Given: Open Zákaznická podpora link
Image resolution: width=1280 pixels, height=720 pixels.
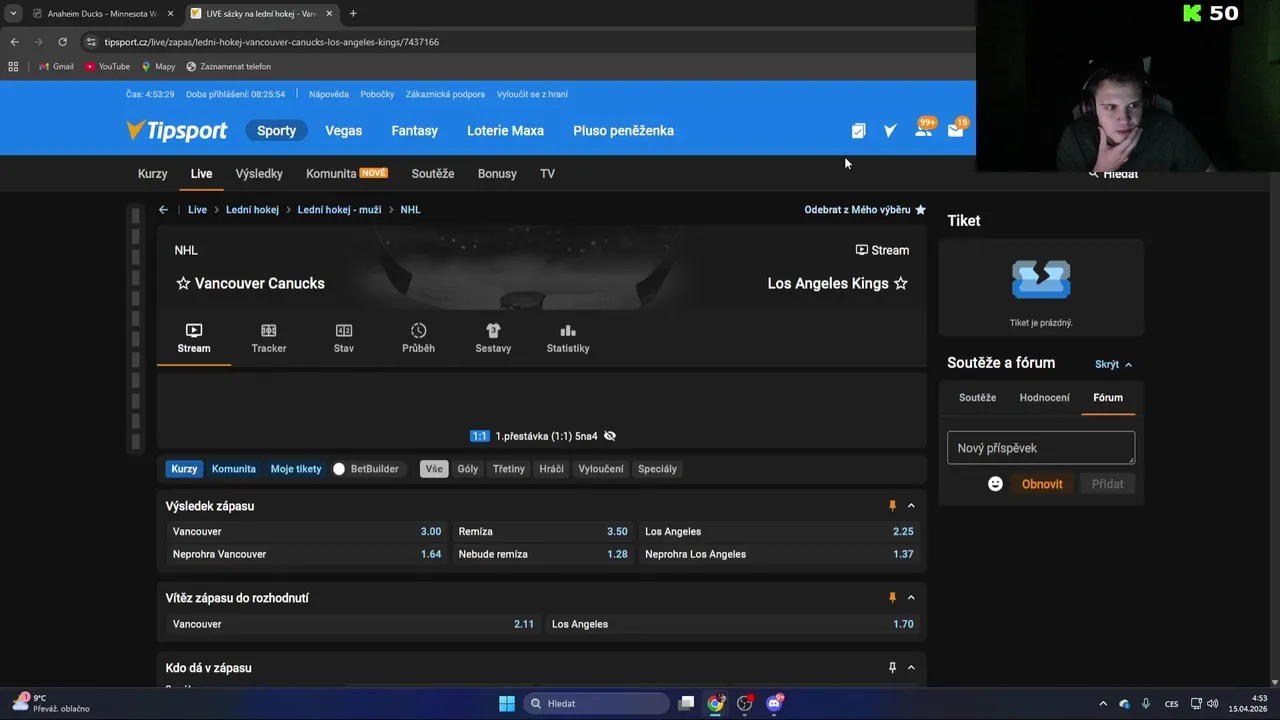Looking at the screenshot, I should [x=445, y=94].
